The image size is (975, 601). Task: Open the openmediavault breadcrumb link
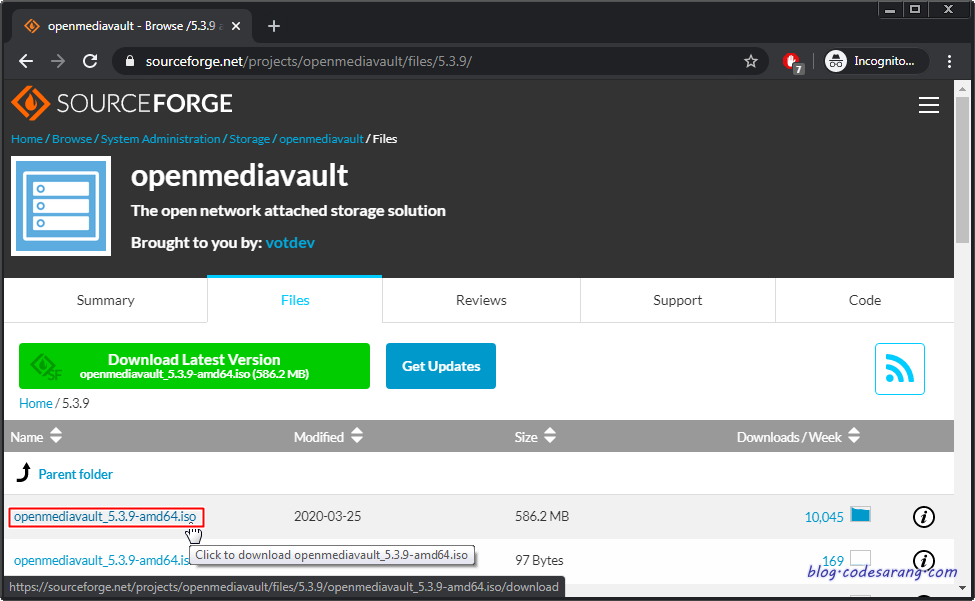click(321, 139)
